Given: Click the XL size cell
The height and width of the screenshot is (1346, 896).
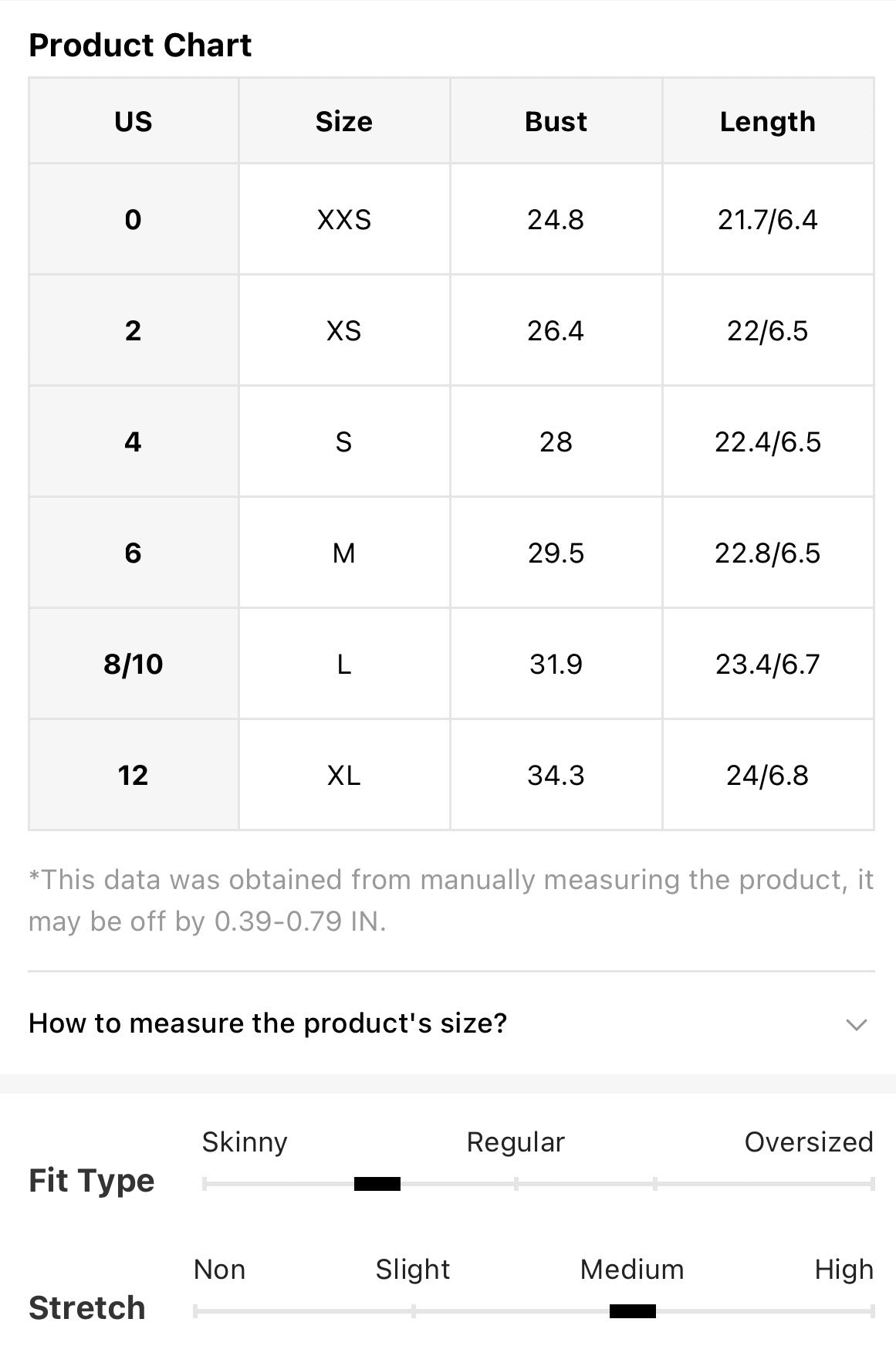Looking at the screenshot, I should (x=344, y=775).
